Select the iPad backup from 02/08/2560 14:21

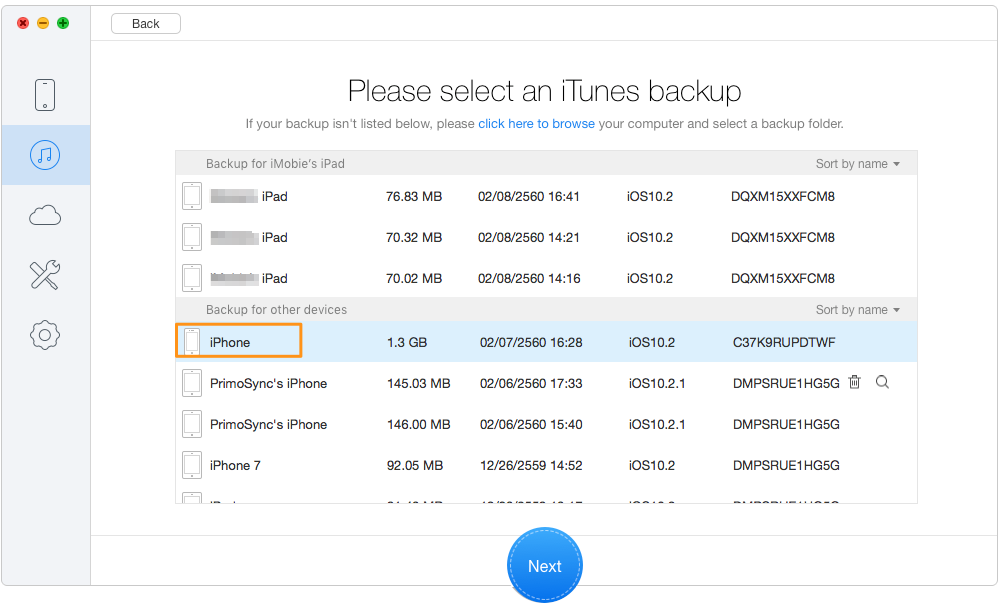(547, 237)
